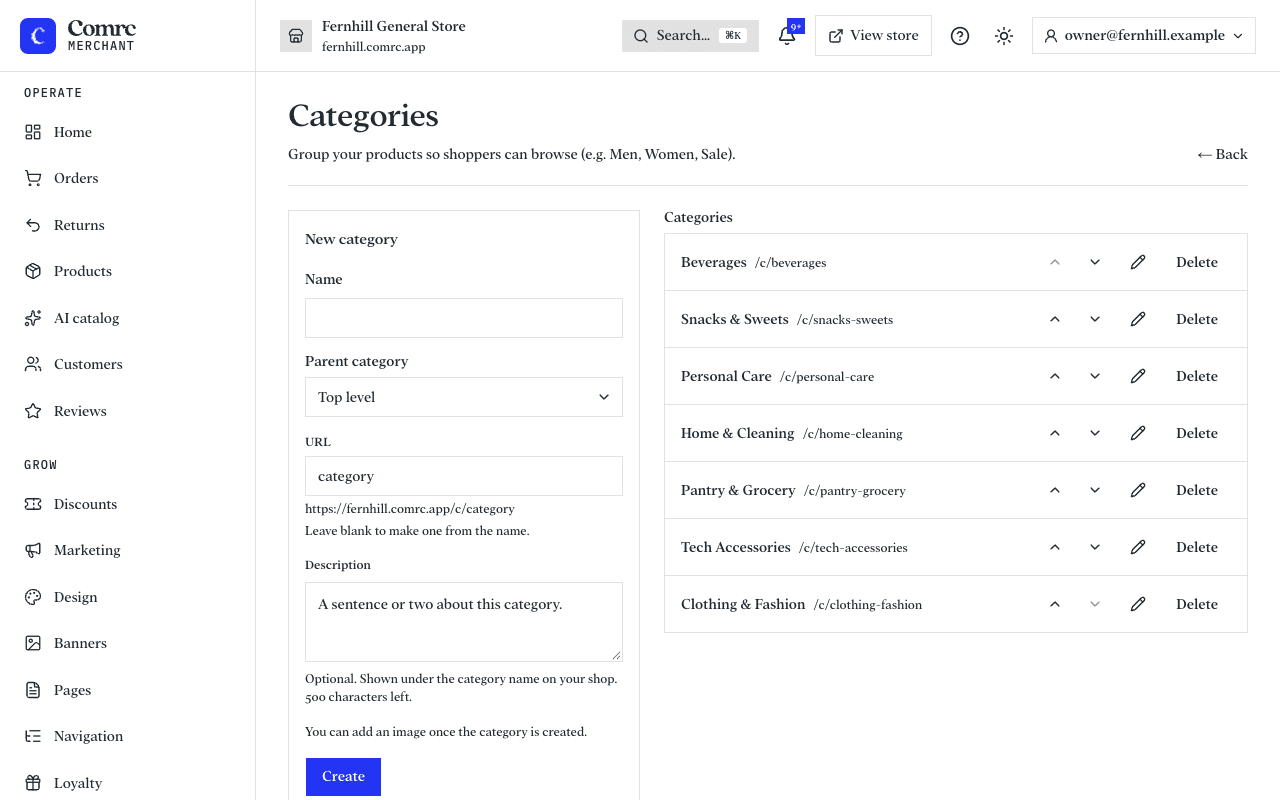
Task: Open Banners in sidebar
Action: point(128,643)
